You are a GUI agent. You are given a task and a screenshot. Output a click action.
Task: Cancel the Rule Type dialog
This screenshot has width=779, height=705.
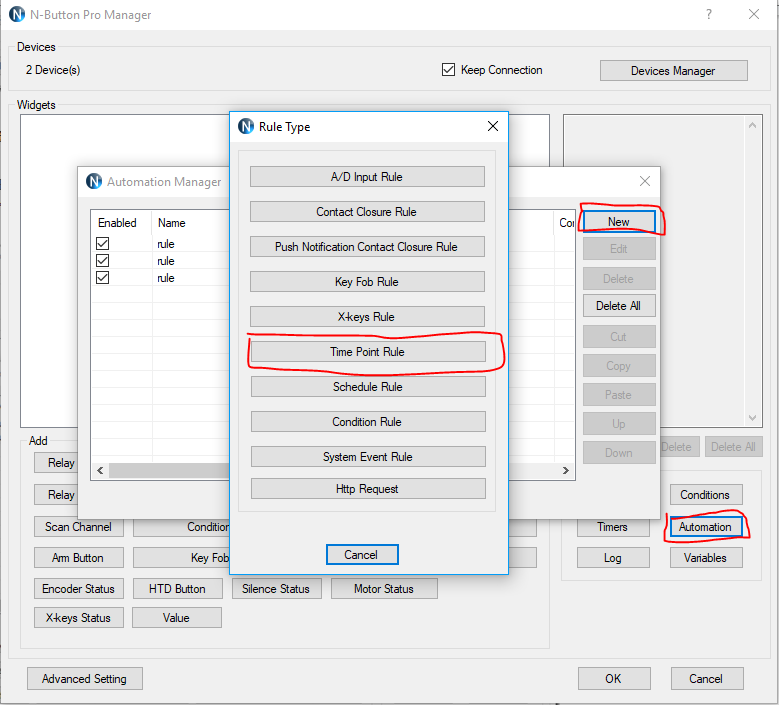point(362,554)
